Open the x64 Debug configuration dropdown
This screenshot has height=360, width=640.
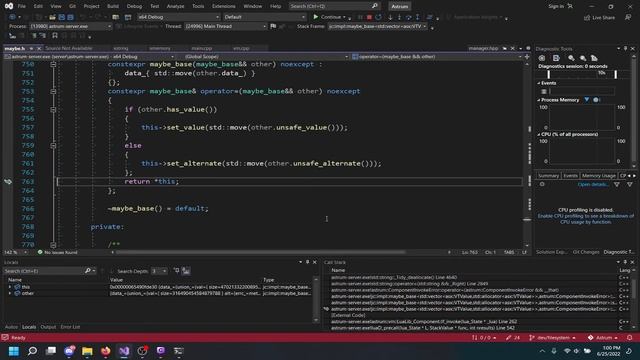(x=178, y=17)
